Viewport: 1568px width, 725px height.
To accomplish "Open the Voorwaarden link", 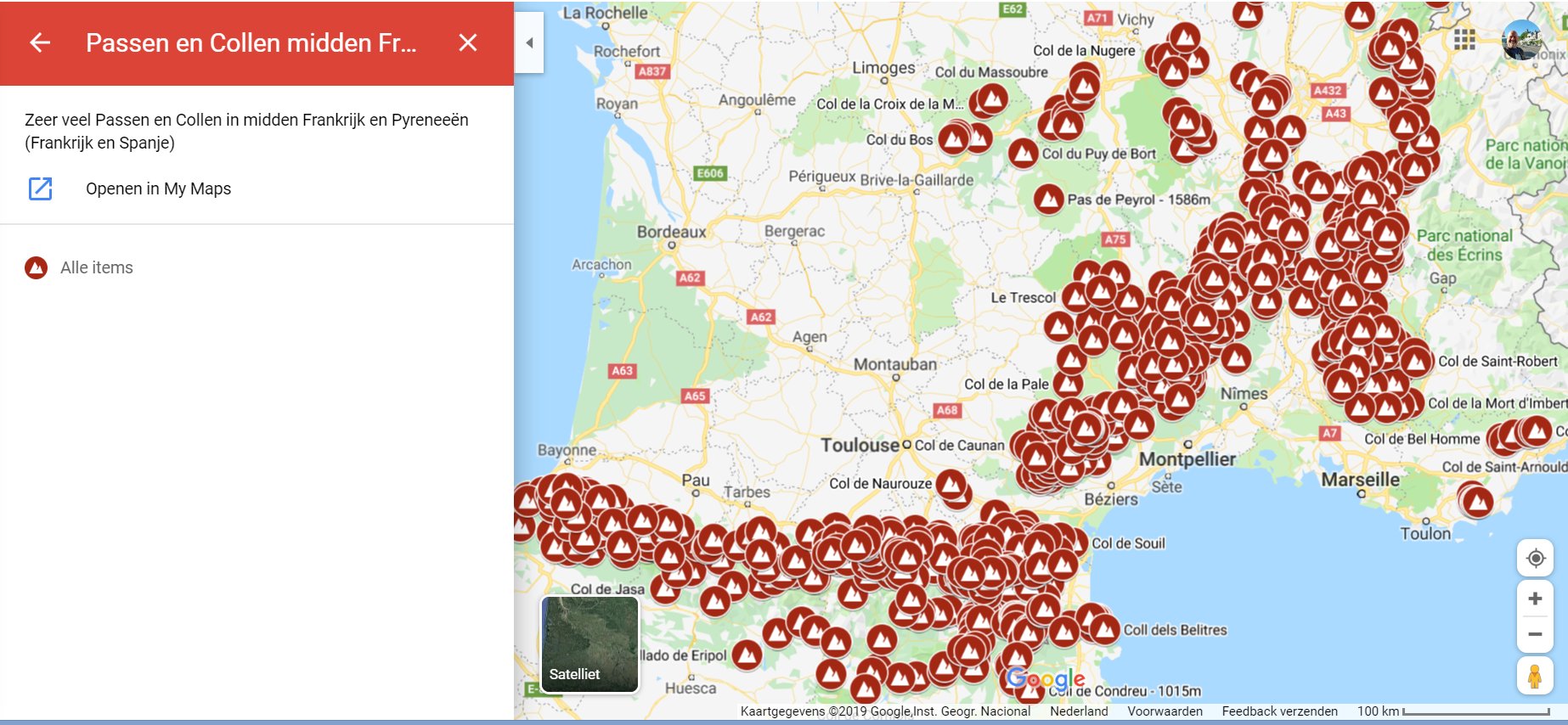I will pos(1165,711).
